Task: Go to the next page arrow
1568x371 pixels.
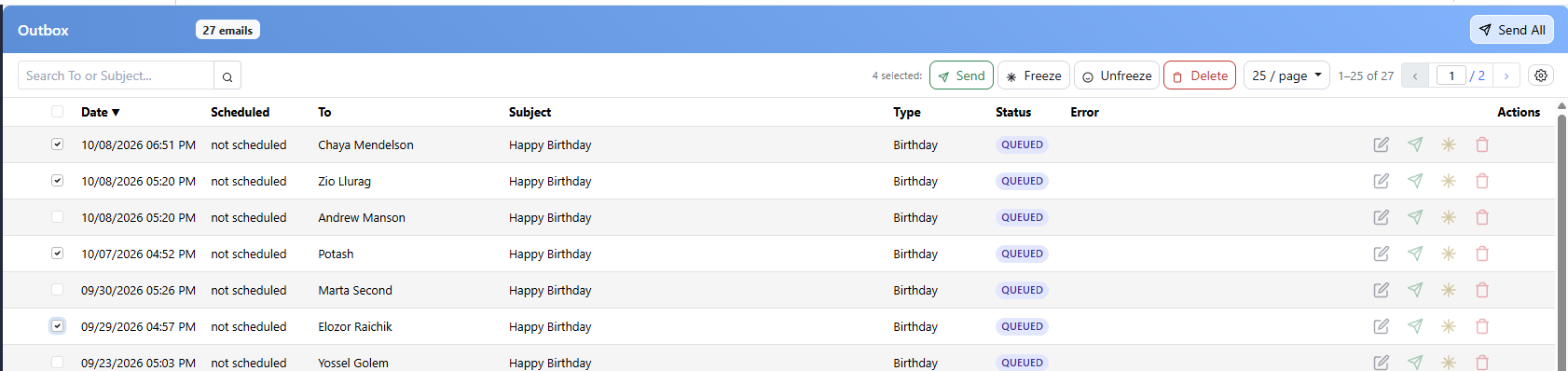Action: pyautogui.click(x=1506, y=76)
